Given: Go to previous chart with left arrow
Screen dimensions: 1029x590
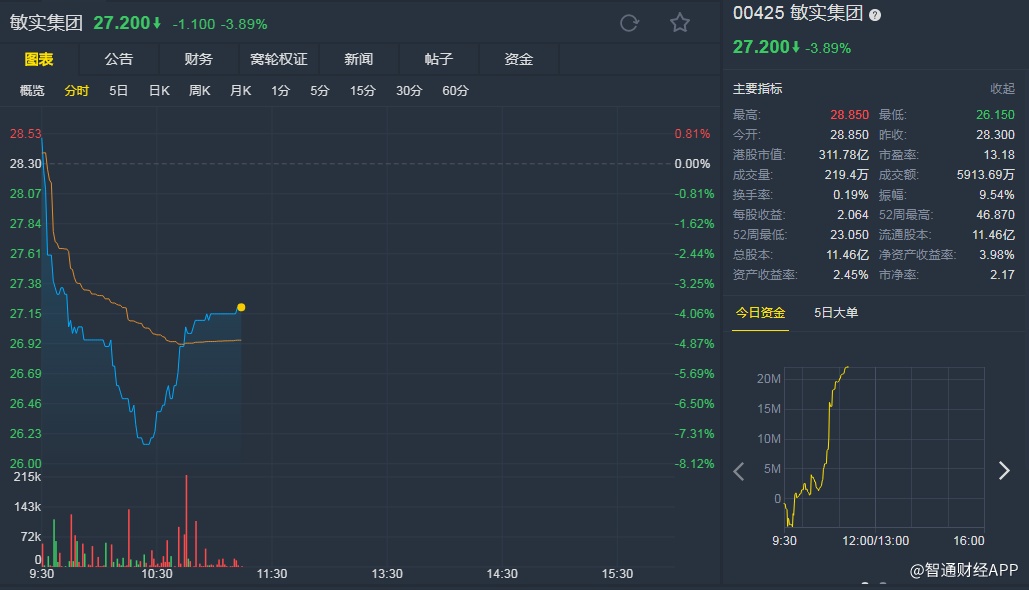Looking at the screenshot, I should click(x=739, y=472).
